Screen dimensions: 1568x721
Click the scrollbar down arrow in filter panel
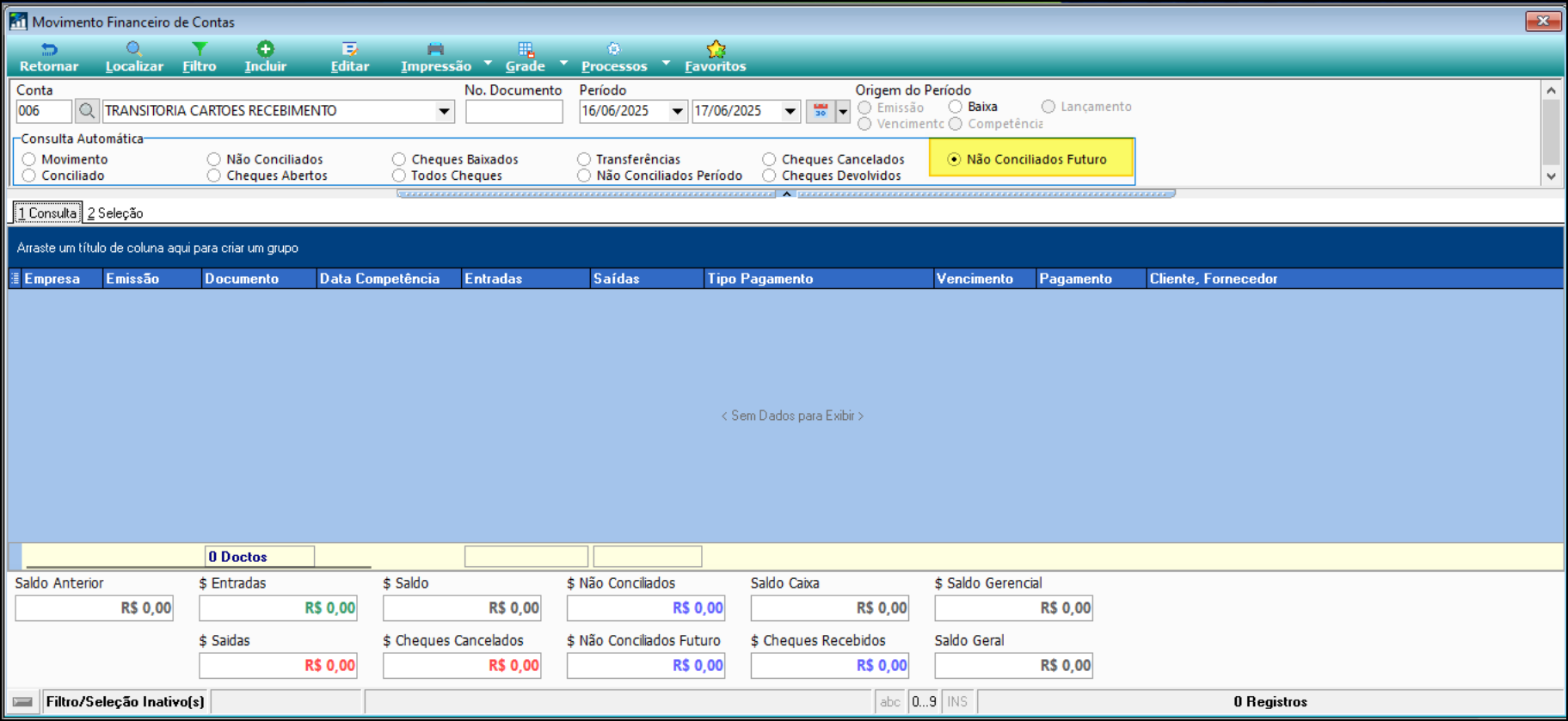pyautogui.click(x=1551, y=176)
